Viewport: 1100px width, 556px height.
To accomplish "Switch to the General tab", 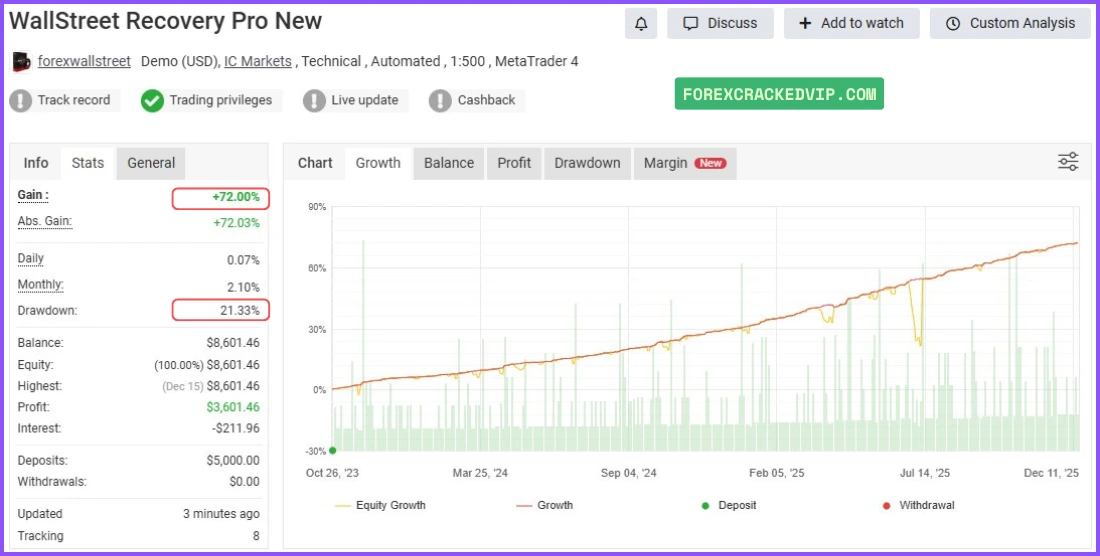I will pyautogui.click(x=151, y=163).
